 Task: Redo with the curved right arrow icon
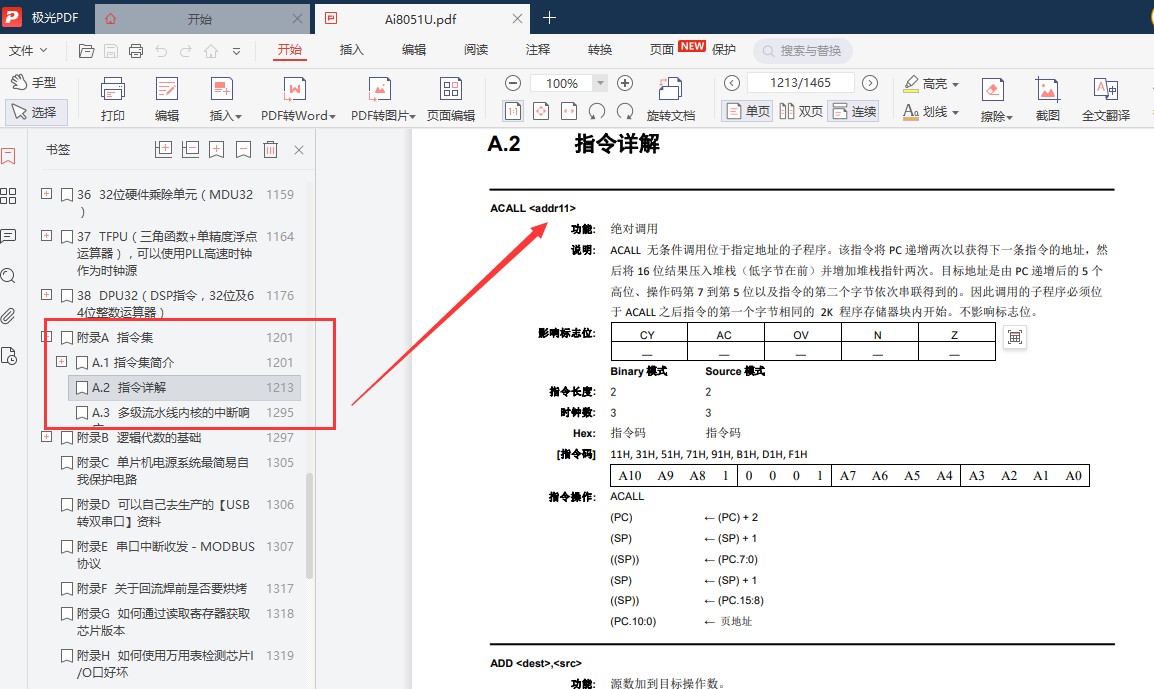[186, 51]
